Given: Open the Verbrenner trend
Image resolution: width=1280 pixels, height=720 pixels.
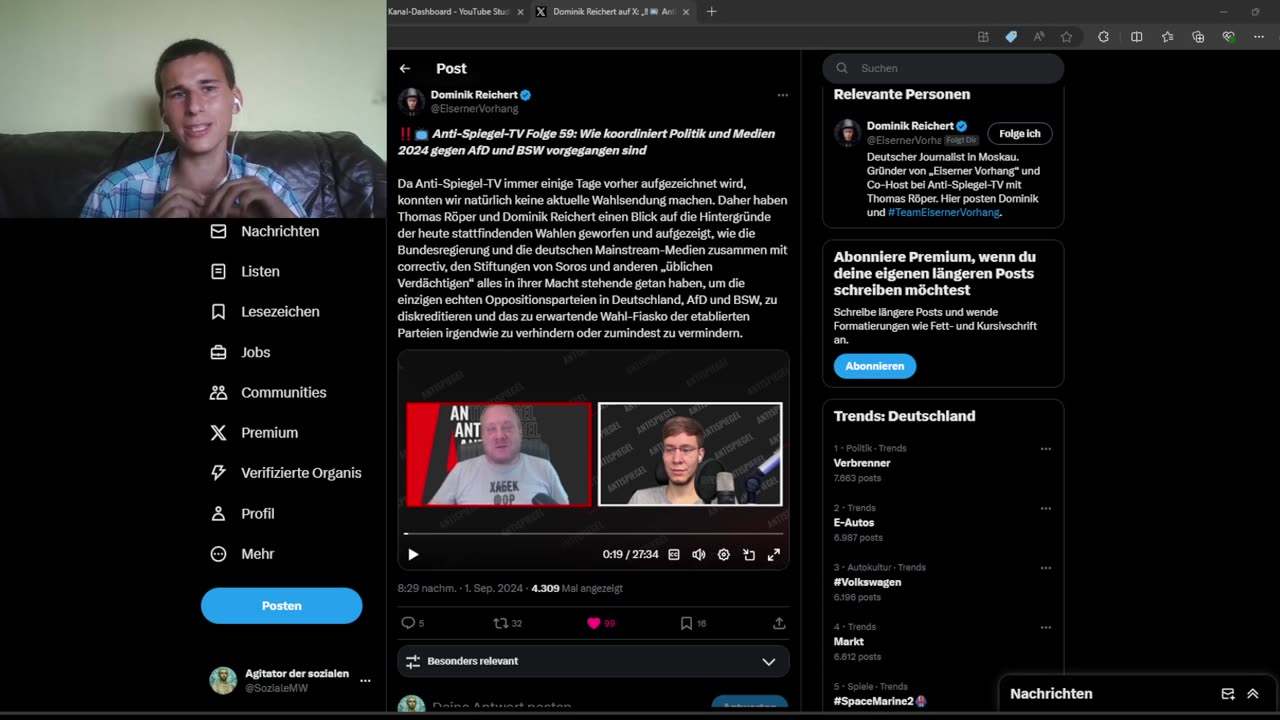Looking at the screenshot, I should pyautogui.click(x=862, y=463).
